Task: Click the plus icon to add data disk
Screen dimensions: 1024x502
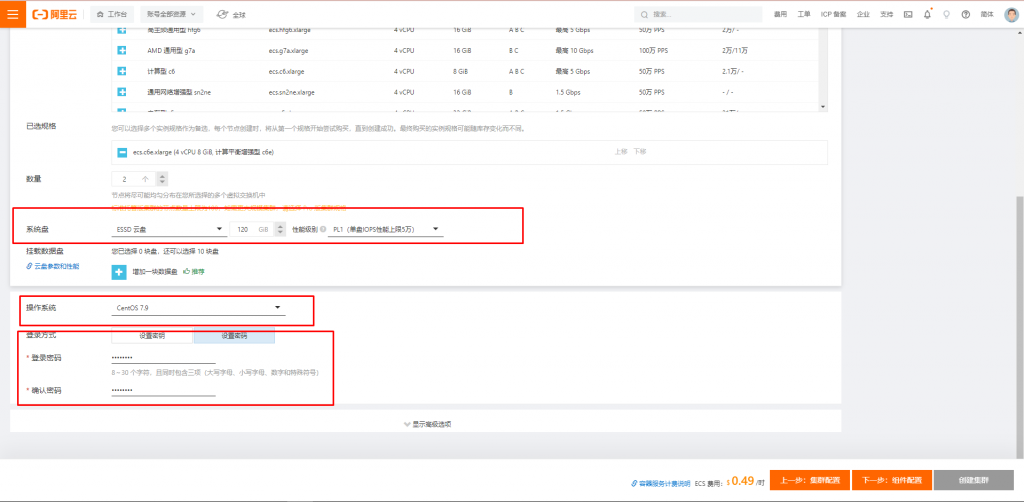Action: pyautogui.click(x=119, y=272)
